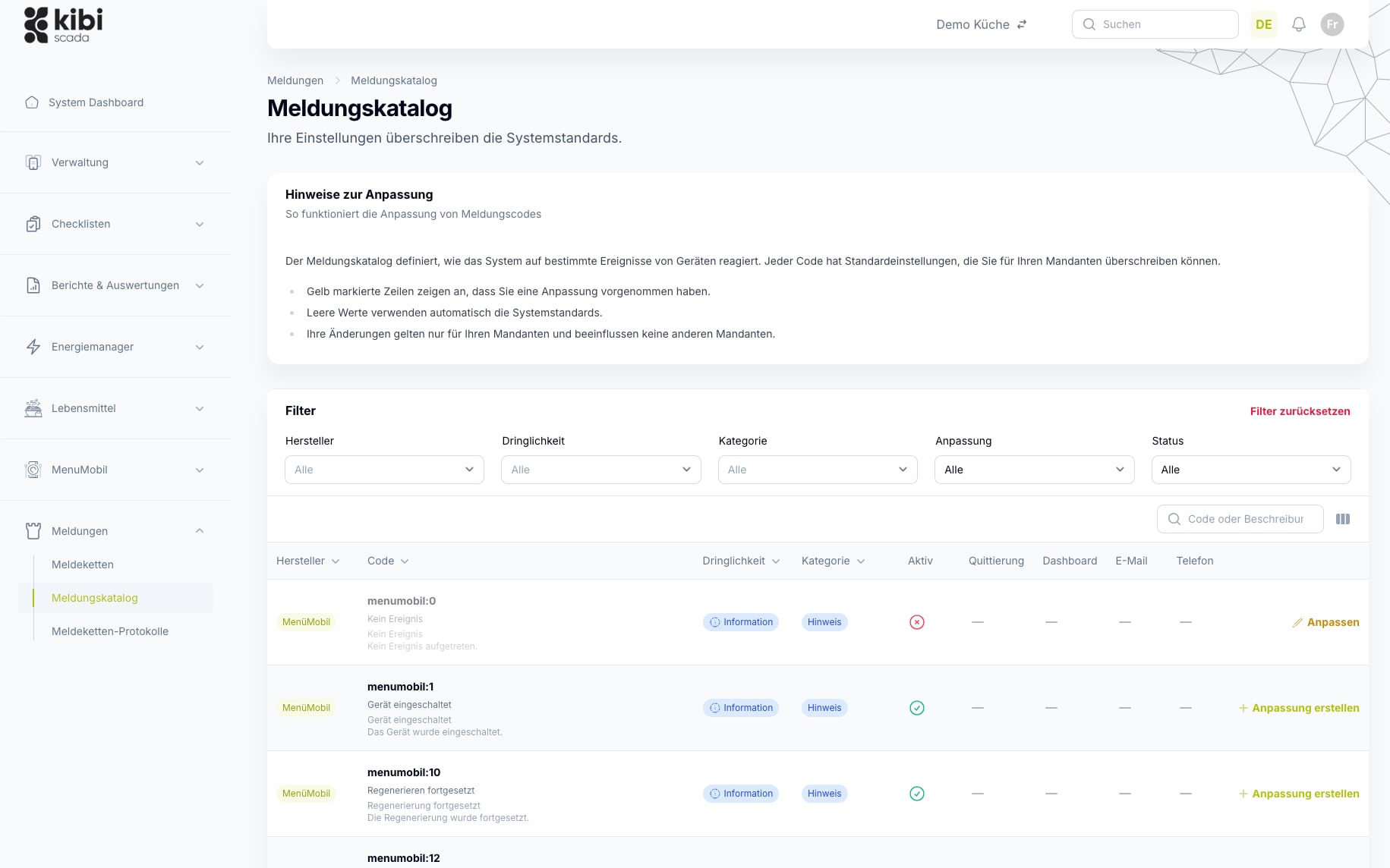The image size is (1390, 868).
Task: Open the Verwaltung menu item
Action: click(x=115, y=162)
